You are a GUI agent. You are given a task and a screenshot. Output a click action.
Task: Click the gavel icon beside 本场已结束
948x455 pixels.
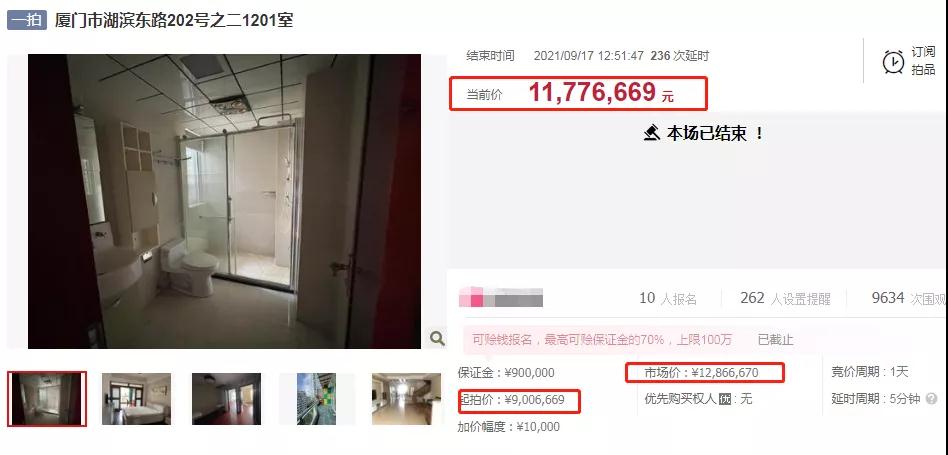click(652, 133)
